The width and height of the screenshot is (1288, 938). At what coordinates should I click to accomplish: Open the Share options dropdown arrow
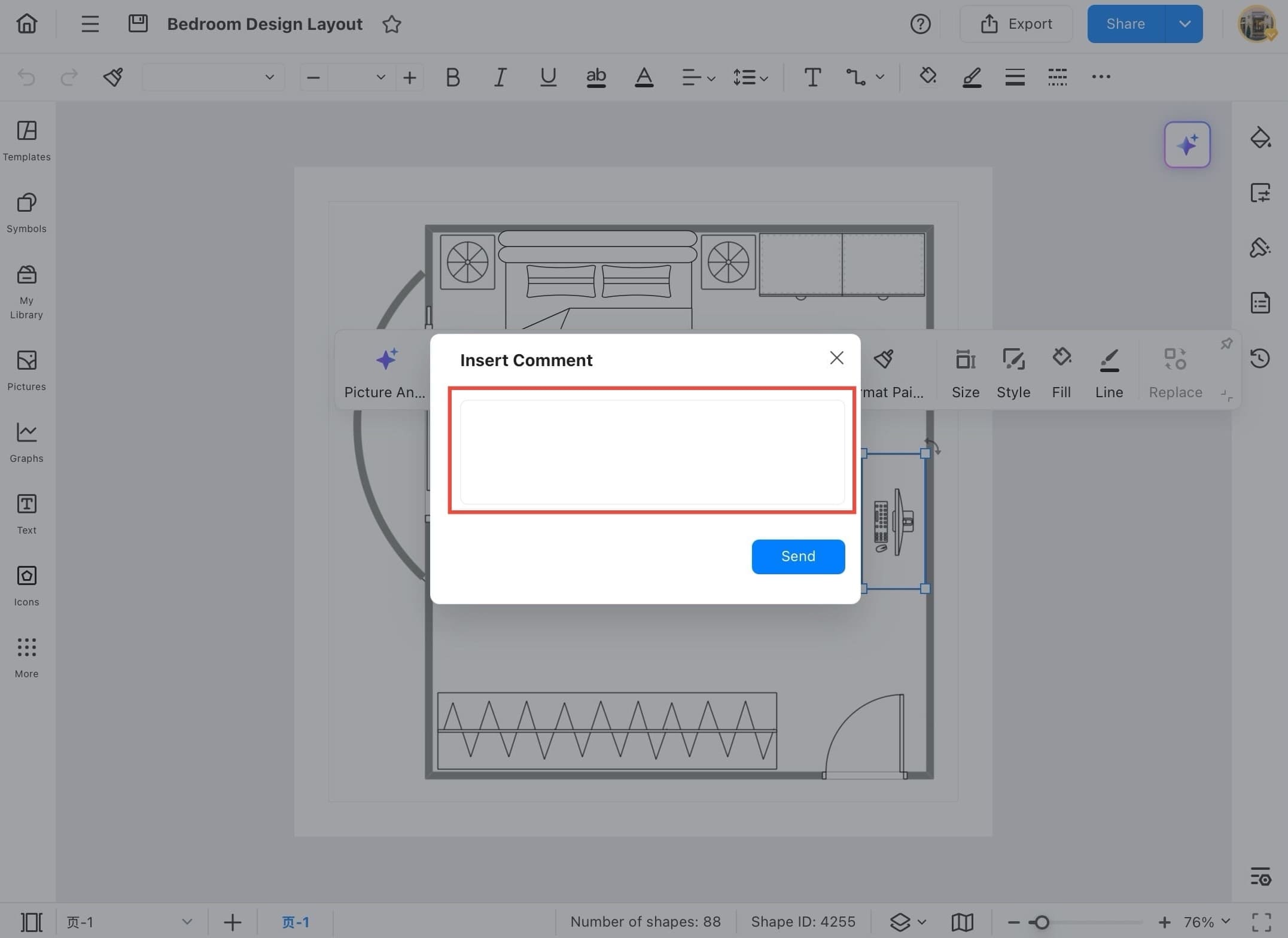(x=1184, y=23)
